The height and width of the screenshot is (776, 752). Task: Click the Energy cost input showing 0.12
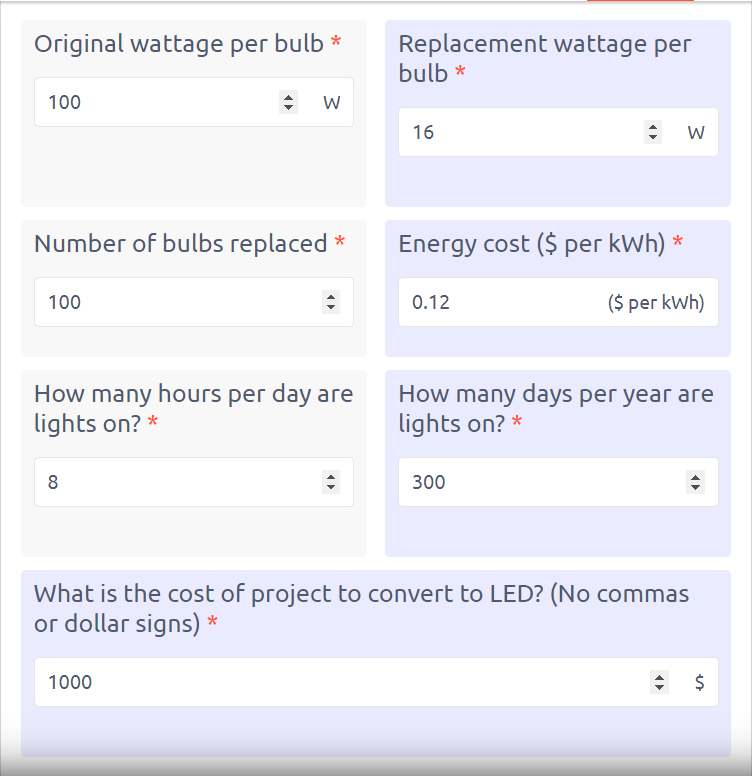coord(500,302)
